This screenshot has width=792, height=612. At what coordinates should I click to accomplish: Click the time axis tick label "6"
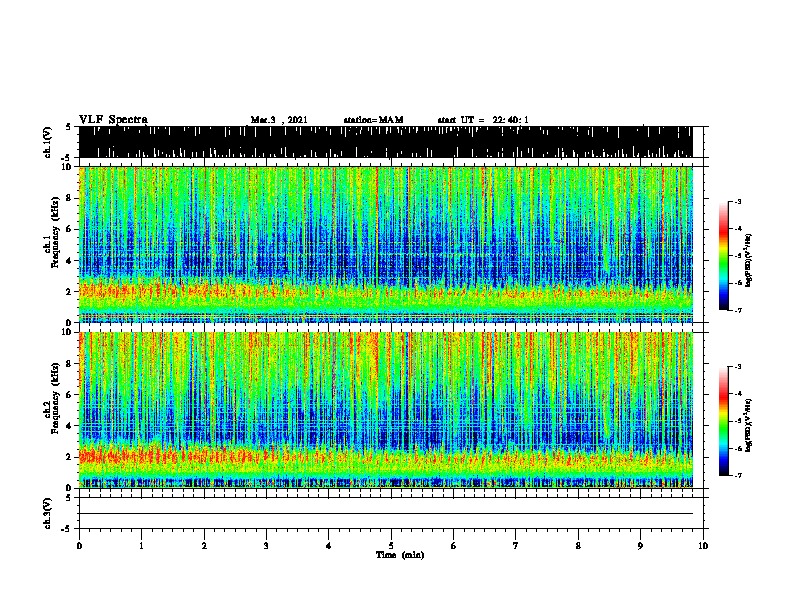coord(454,546)
